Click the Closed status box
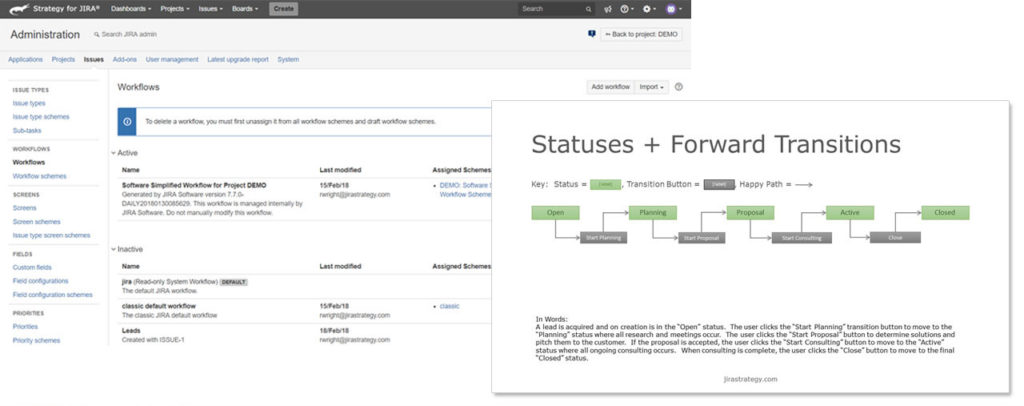Viewport: 1024px width, 406px height. [945, 213]
